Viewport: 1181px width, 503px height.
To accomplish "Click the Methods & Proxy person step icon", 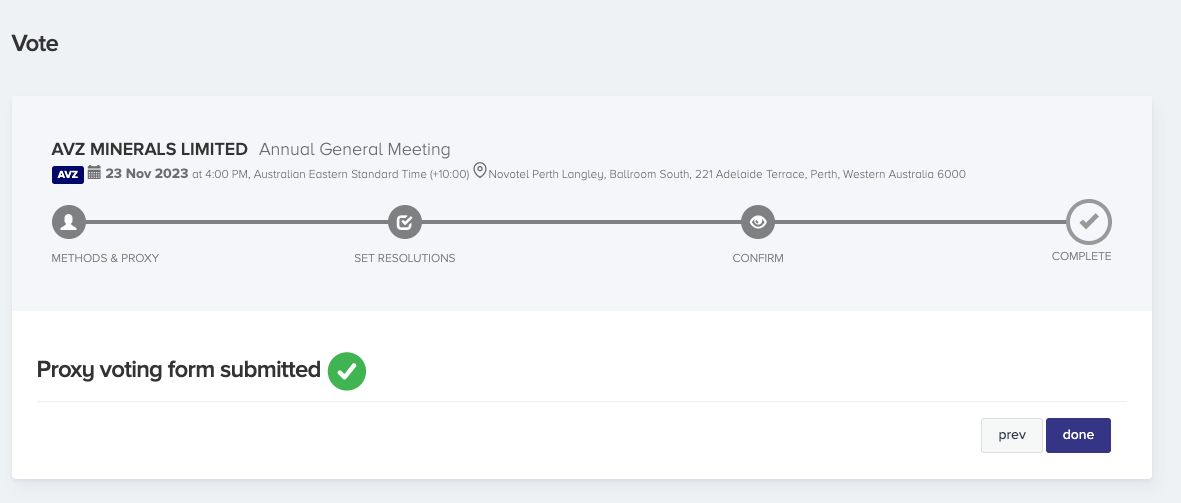I will pos(68,222).
